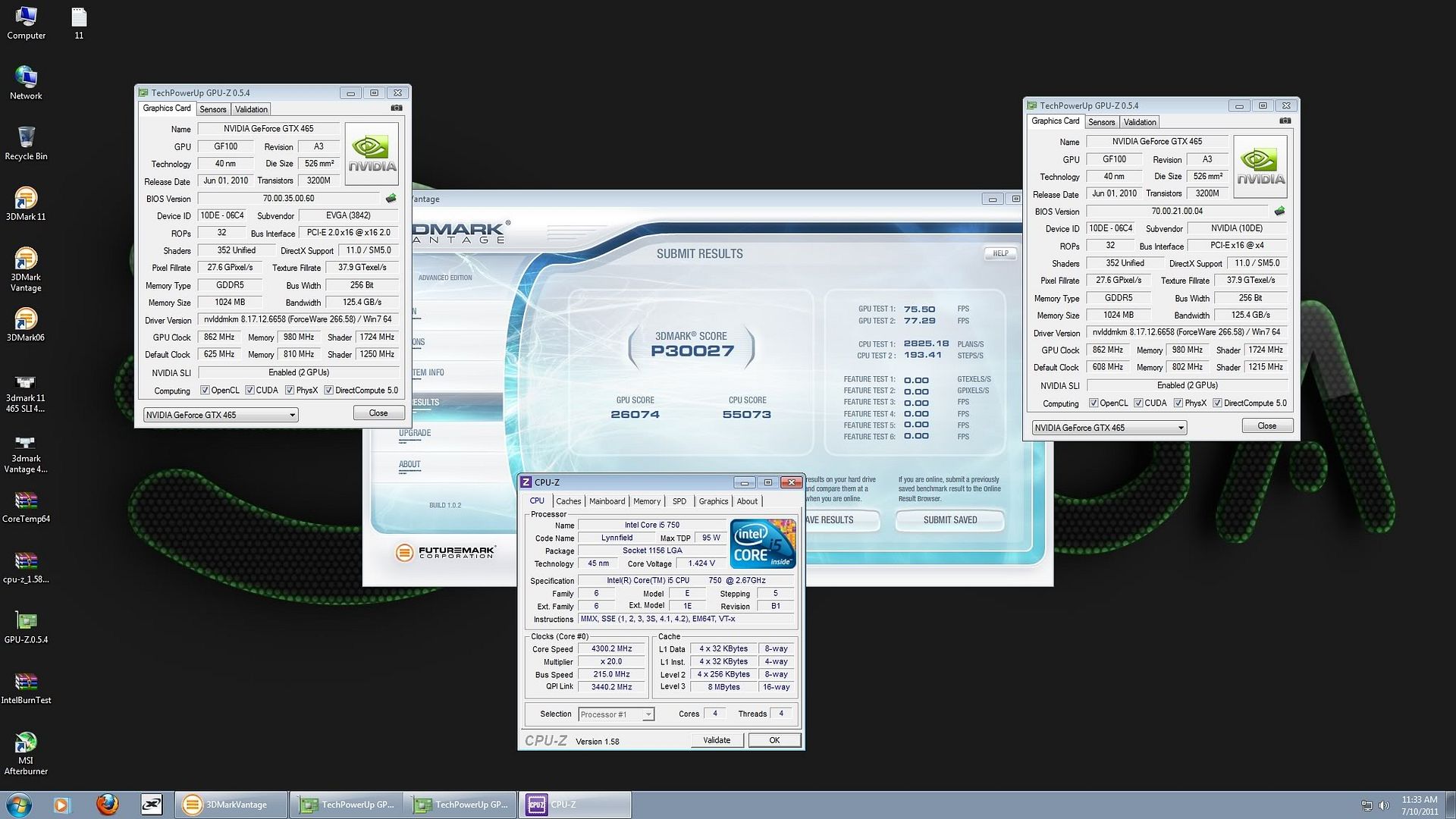
Task: Open the Mainboard tab in CPU-Z
Action: tap(607, 501)
